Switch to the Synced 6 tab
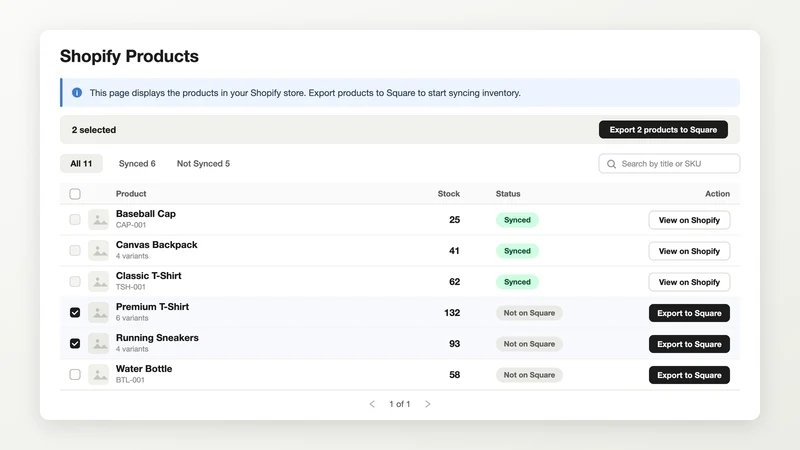The height and width of the screenshot is (450, 800). pos(137,164)
